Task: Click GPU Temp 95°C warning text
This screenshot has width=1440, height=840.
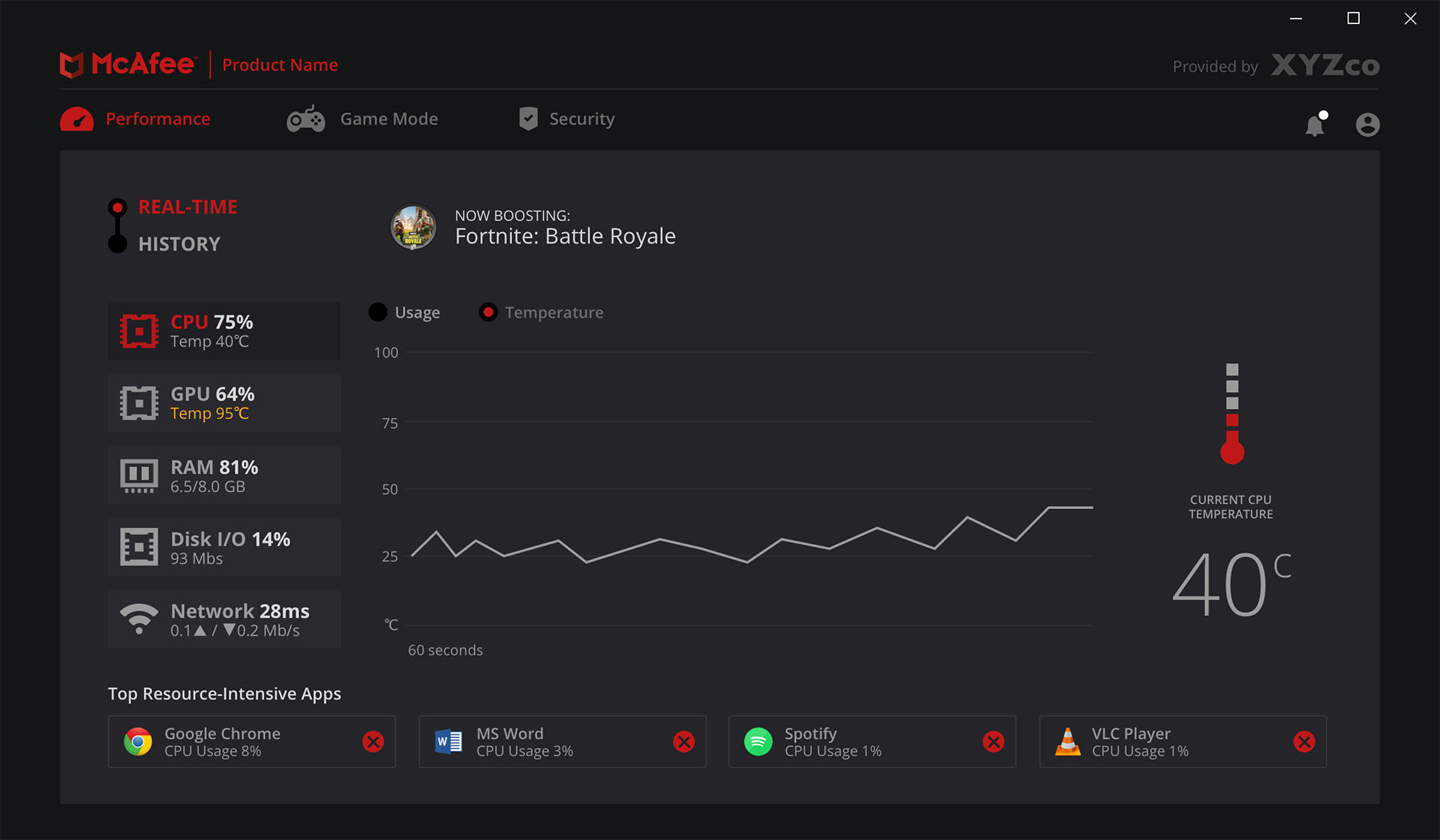Action: click(x=209, y=414)
